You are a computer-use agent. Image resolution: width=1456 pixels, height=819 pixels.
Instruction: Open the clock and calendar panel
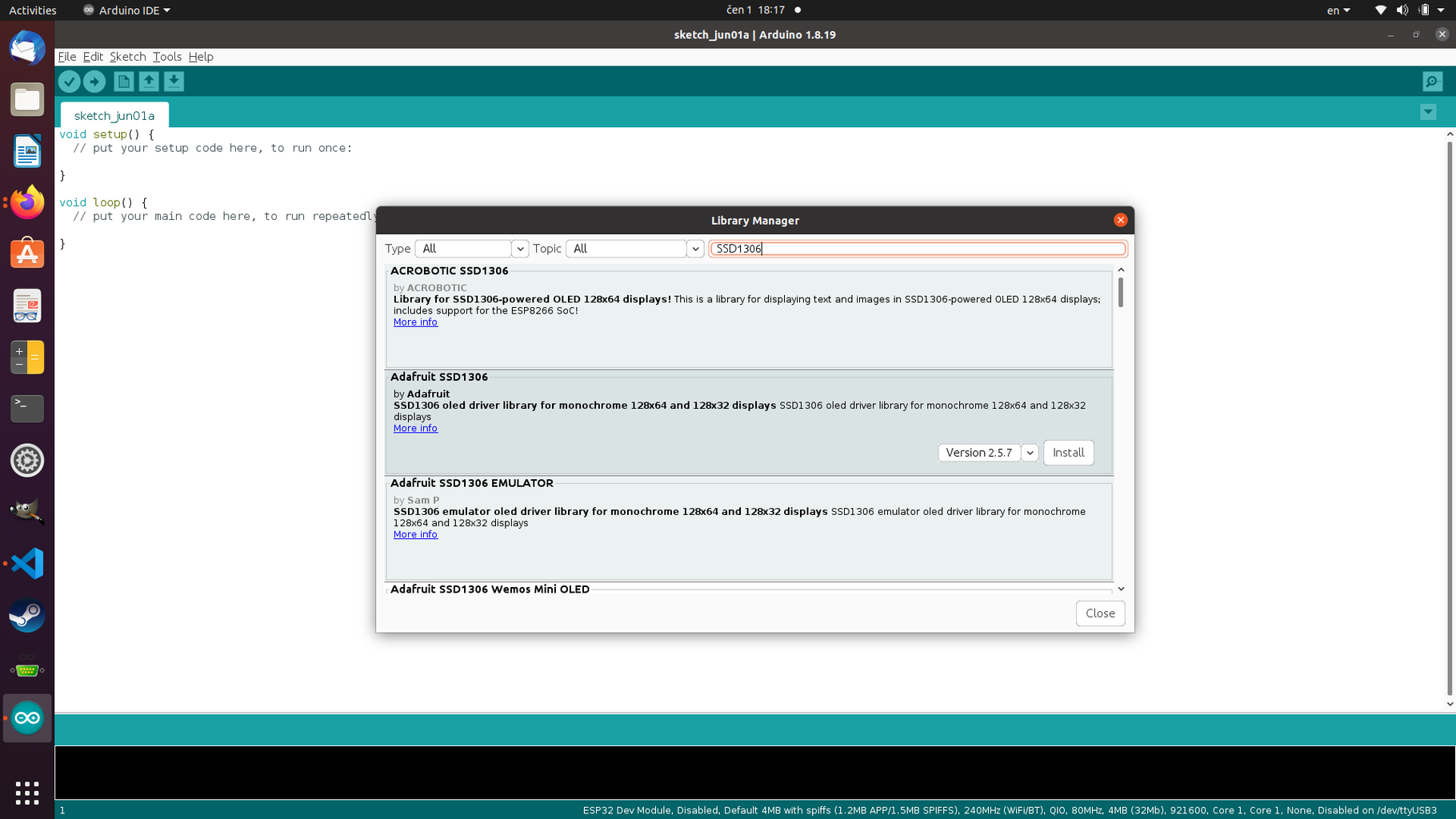pos(755,10)
